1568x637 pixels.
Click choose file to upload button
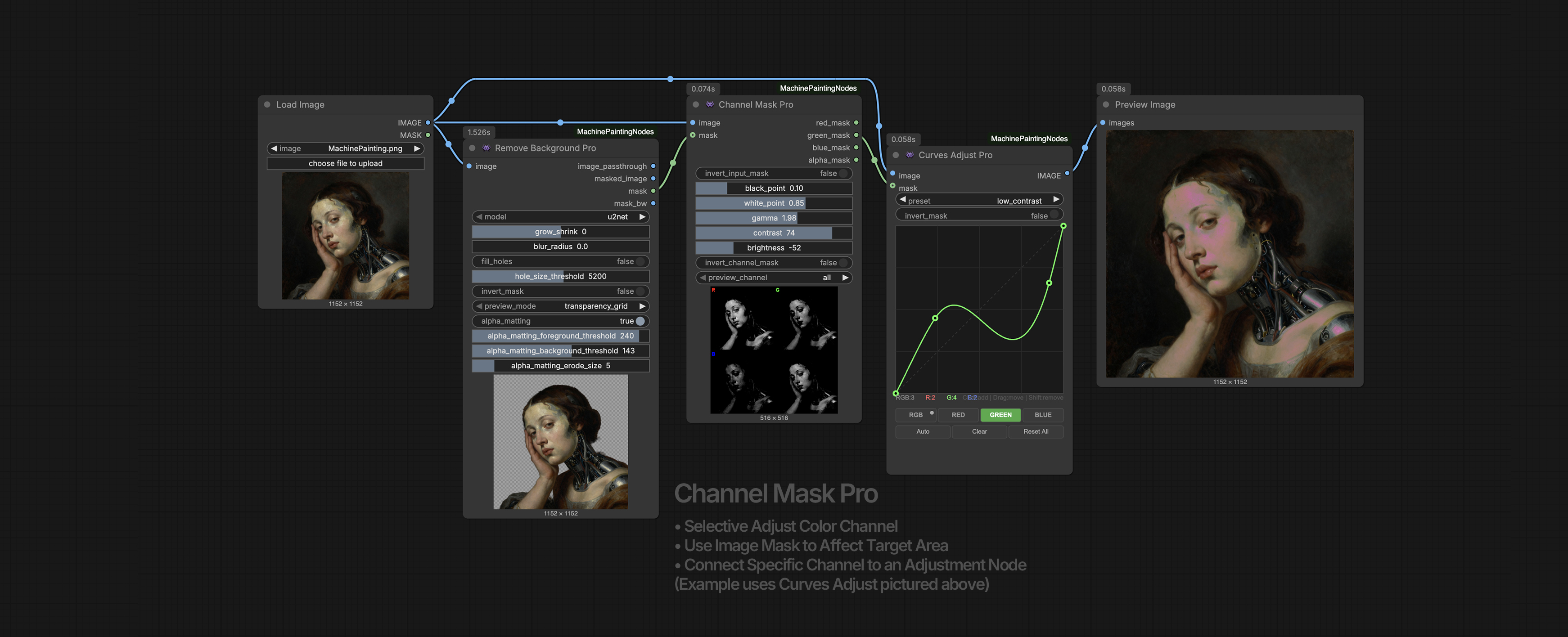346,164
